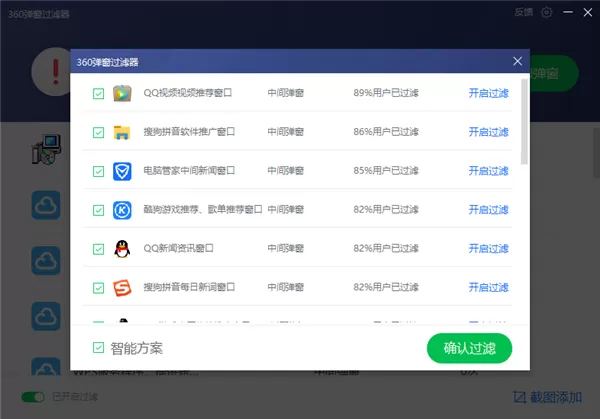
Task: Close the 360弹窗过滤器 dialog
Action: pos(517,61)
